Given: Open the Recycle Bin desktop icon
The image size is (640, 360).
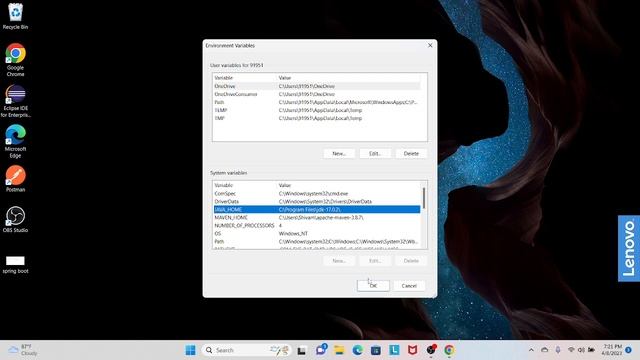Looking at the screenshot, I should click(15, 17).
